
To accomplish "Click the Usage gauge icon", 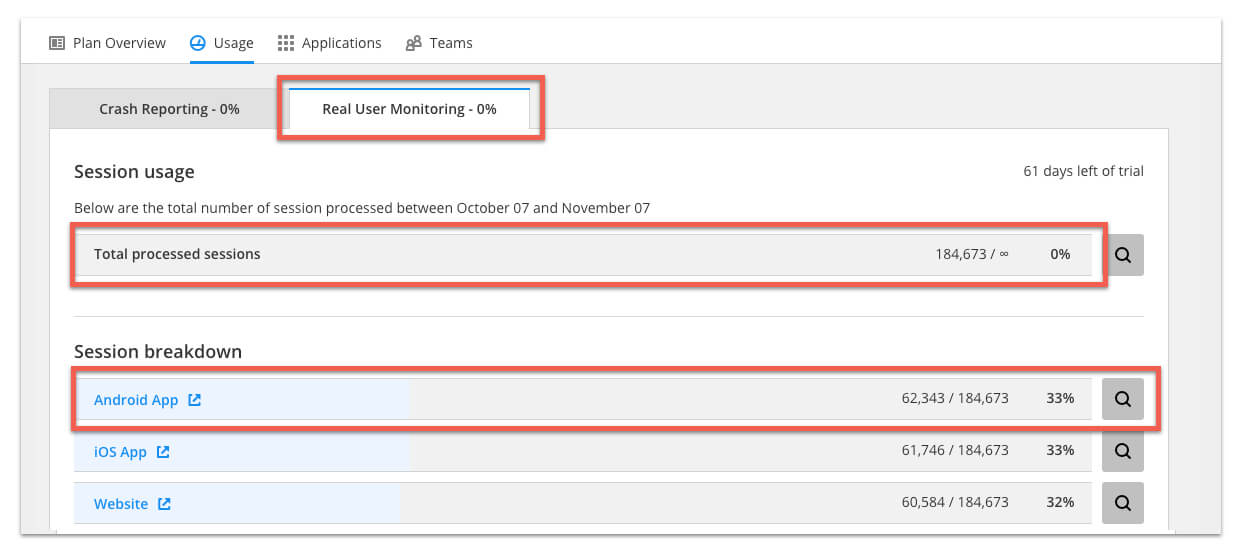I will 198,43.
